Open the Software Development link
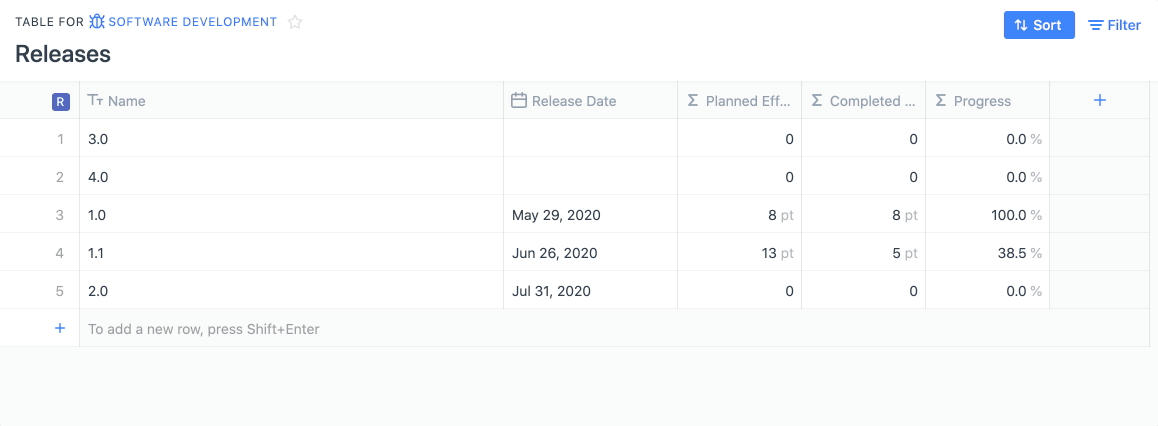 [193, 22]
